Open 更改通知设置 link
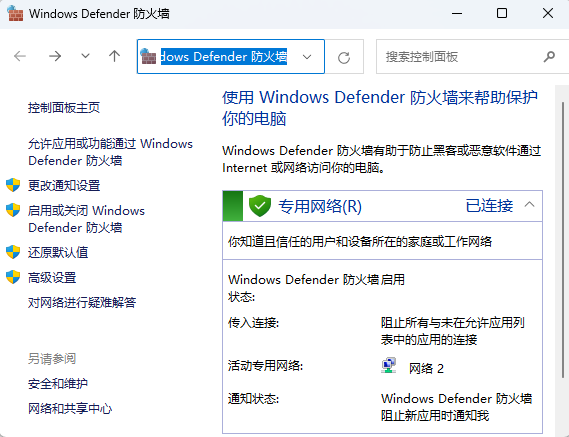Image resolution: width=569 pixels, height=437 pixels. (x=64, y=185)
